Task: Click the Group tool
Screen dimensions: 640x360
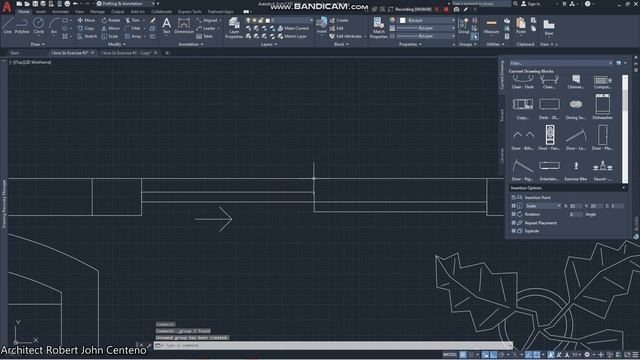Action: pyautogui.click(x=463, y=26)
